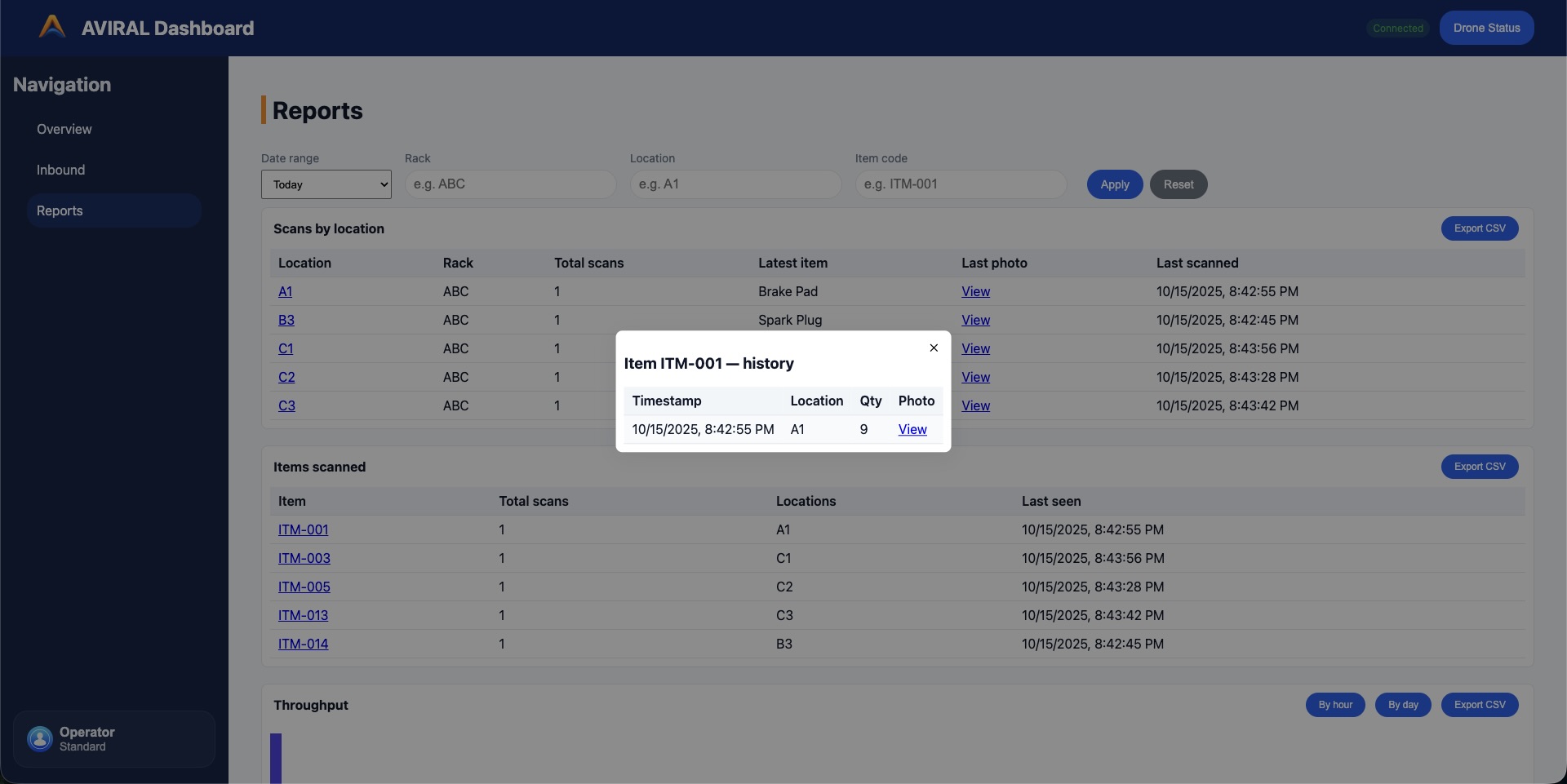Open View photo link for location A1
The width and height of the screenshot is (1567, 784).
click(975, 292)
